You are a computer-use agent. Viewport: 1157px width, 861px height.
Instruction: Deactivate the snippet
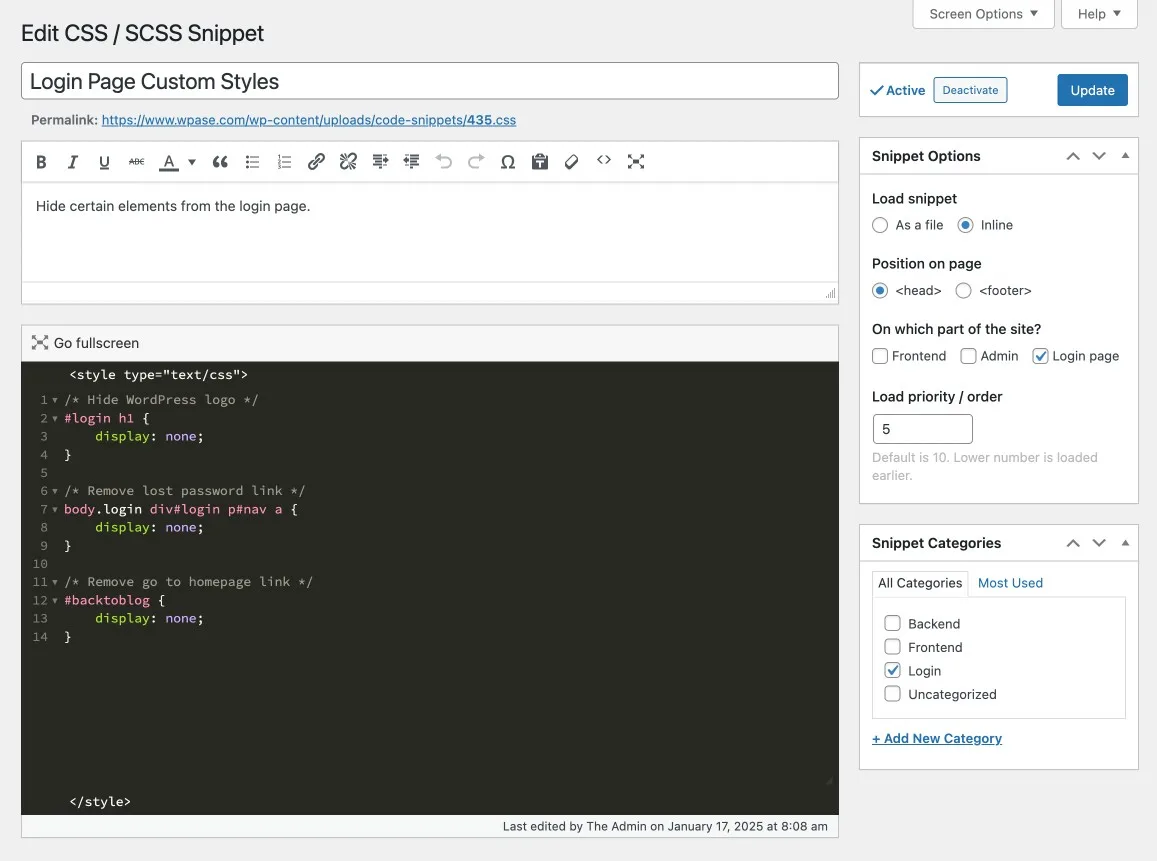pos(970,90)
